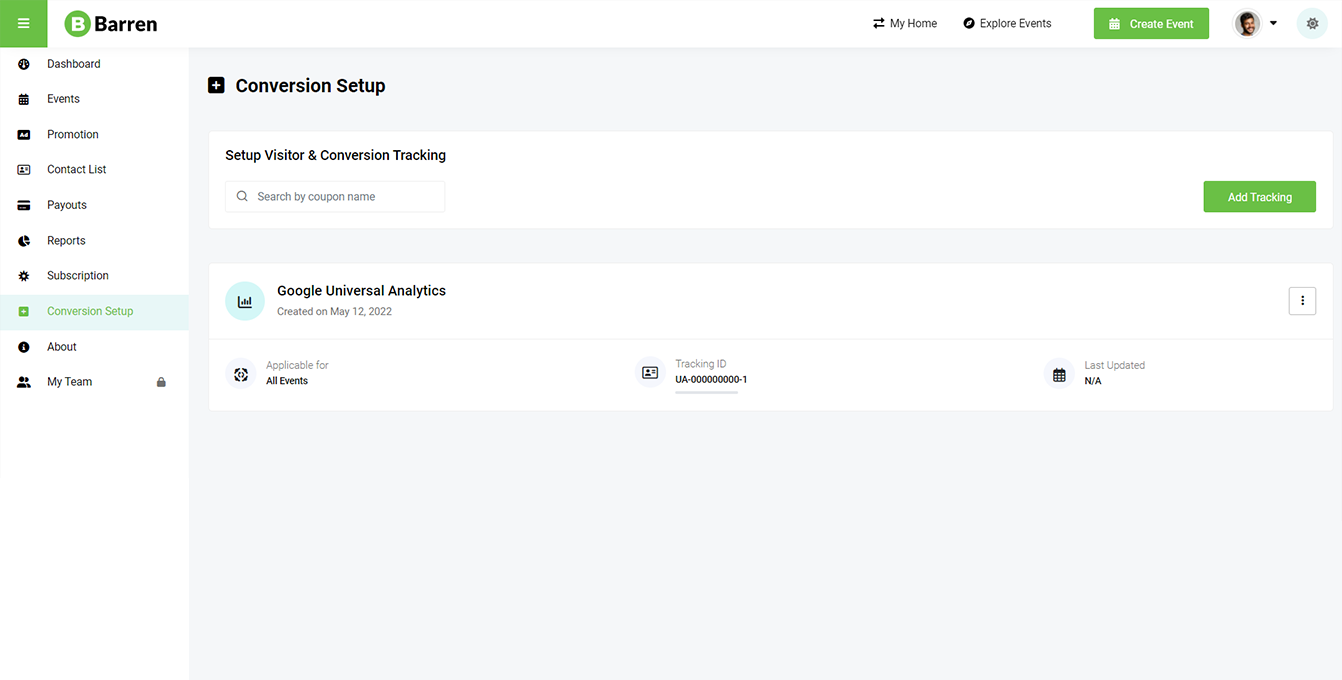Click the About info icon

(24, 347)
